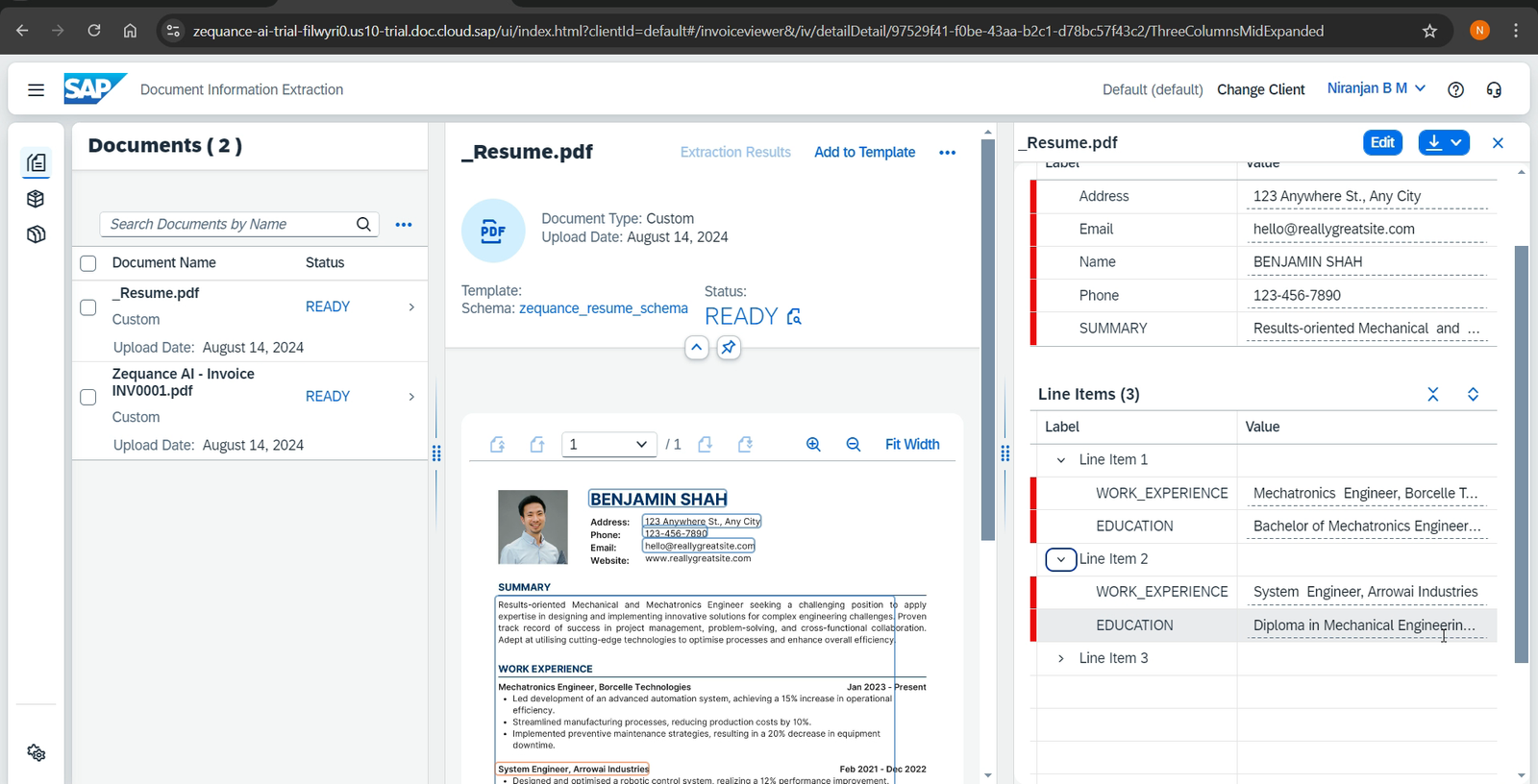Image resolution: width=1538 pixels, height=784 pixels.
Task: Open details chevron for _Resume.pdf row
Action: pyautogui.click(x=411, y=307)
